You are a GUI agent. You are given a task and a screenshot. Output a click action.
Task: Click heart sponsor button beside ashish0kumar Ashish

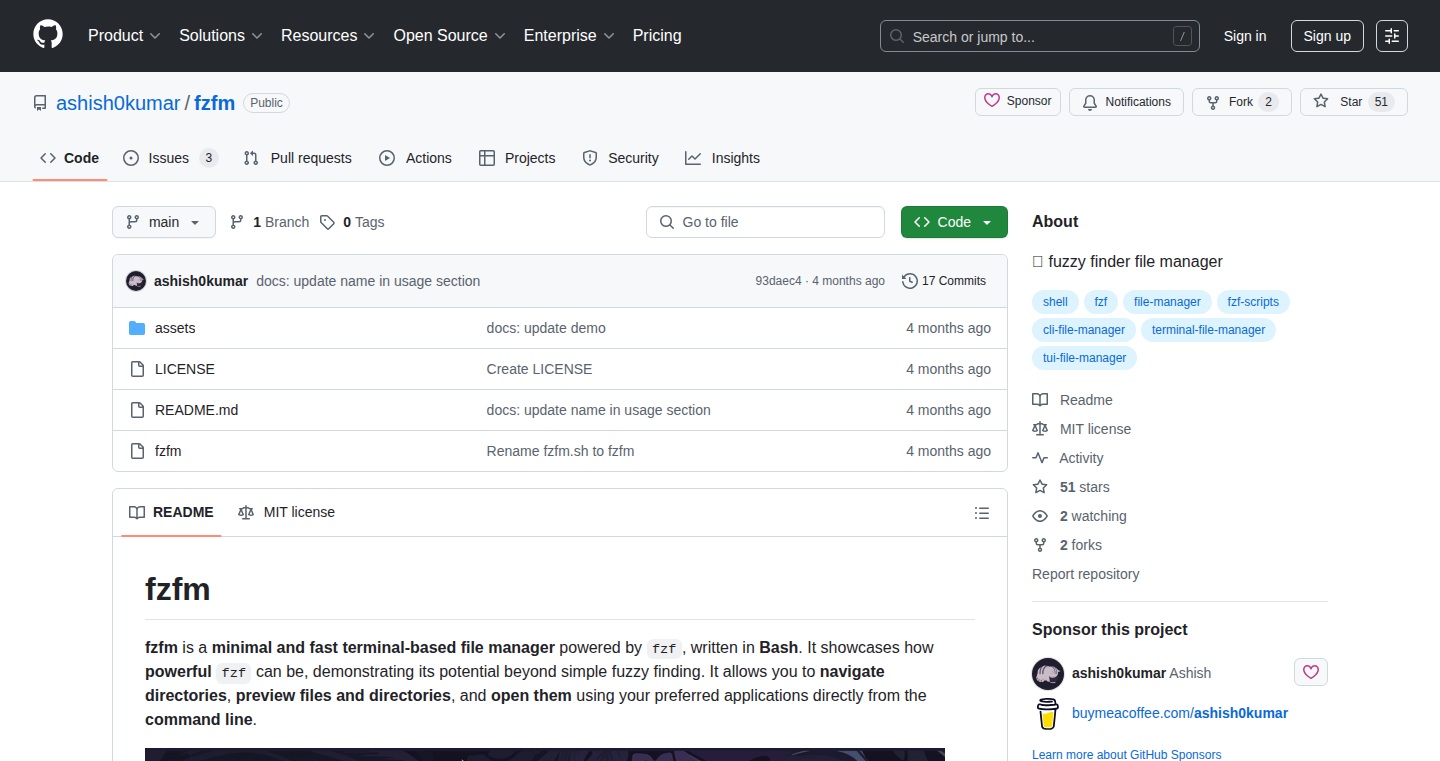1311,672
